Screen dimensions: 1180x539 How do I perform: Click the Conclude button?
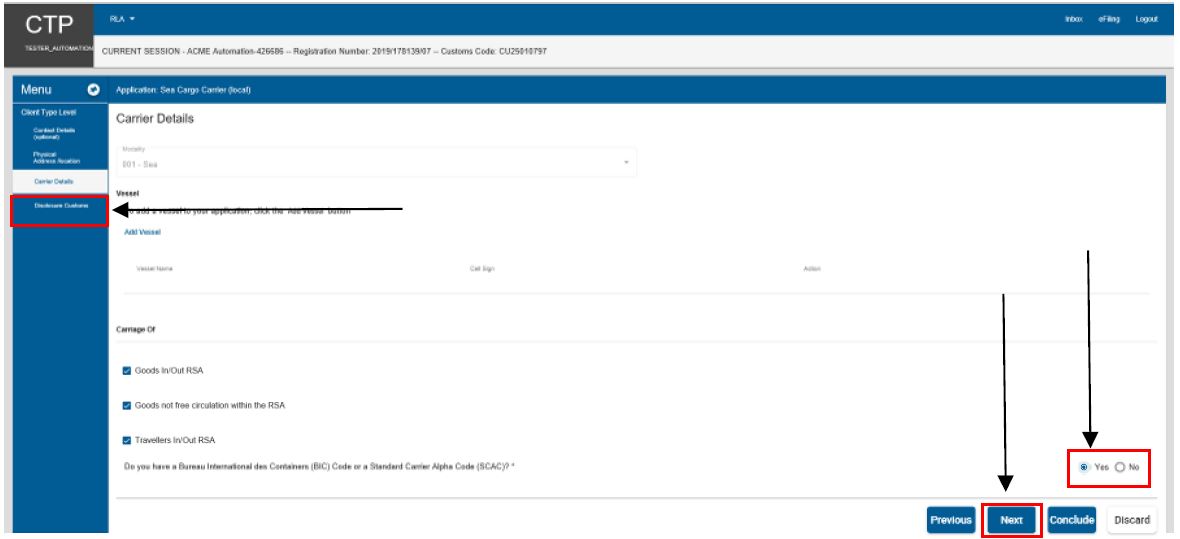pos(1072,520)
